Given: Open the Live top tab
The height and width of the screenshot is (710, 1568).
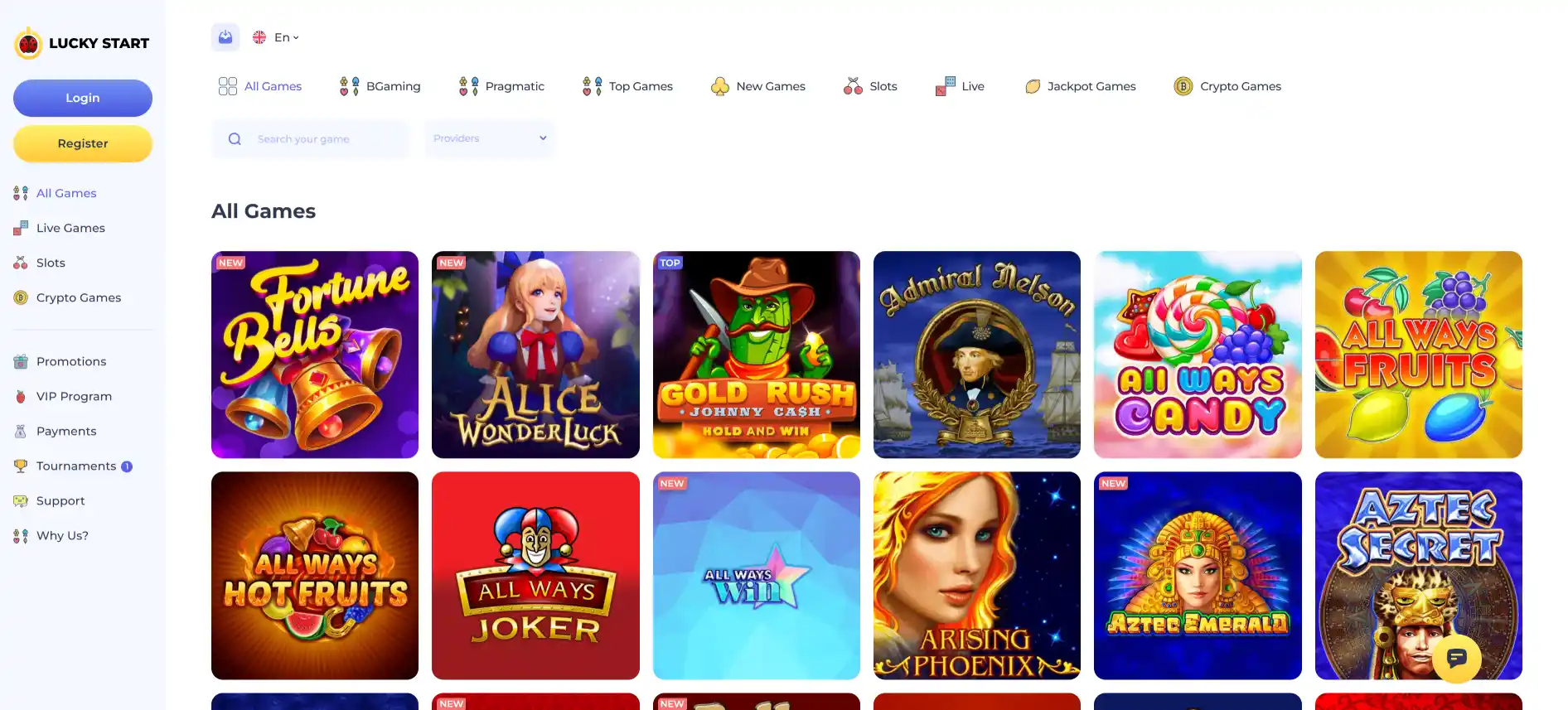Looking at the screenshot, I should pyautogui.click(x=960, y=86).
